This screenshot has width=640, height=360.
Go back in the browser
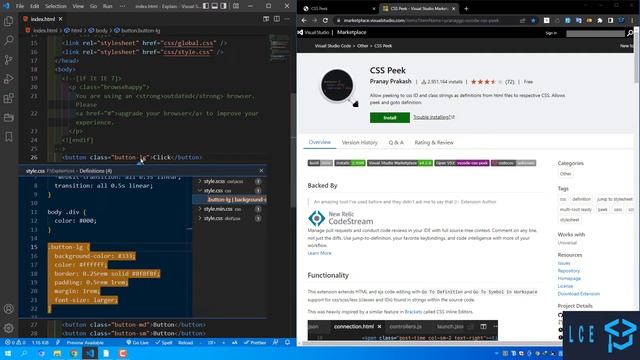pos(304,20)
